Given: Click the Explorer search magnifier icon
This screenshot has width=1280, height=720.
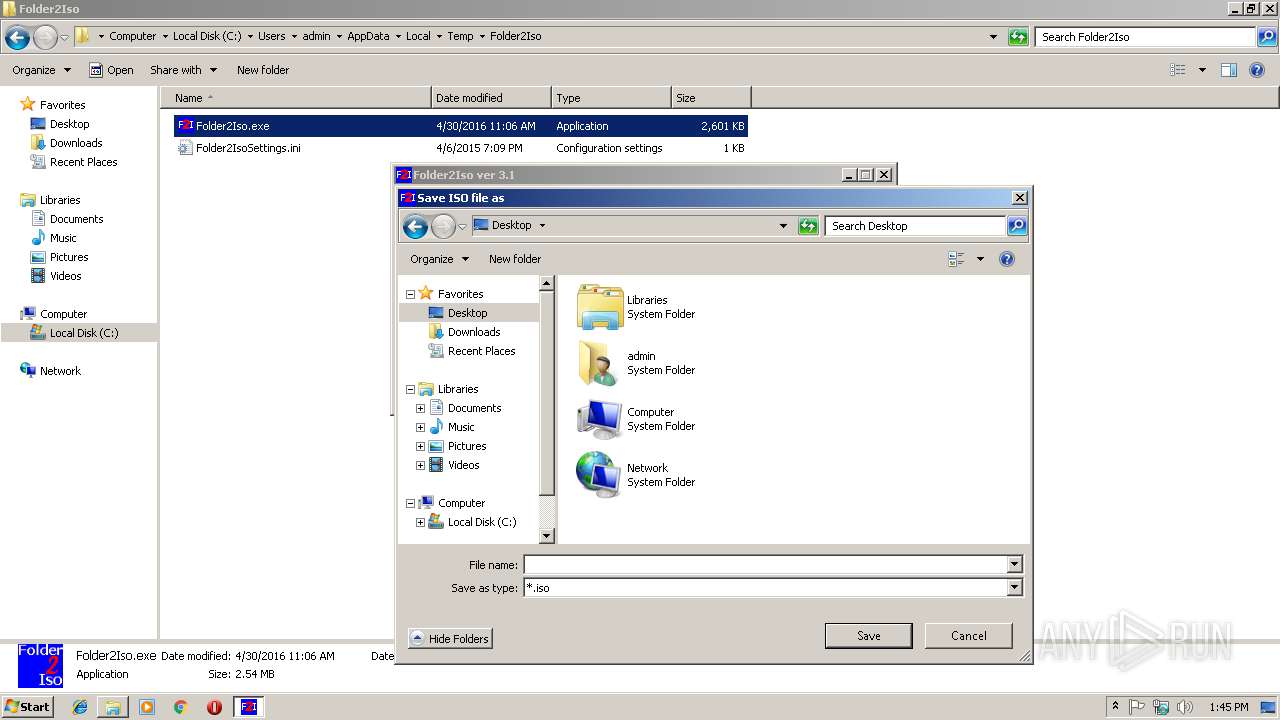Looking at the screenshot, I should point(1266,37).
